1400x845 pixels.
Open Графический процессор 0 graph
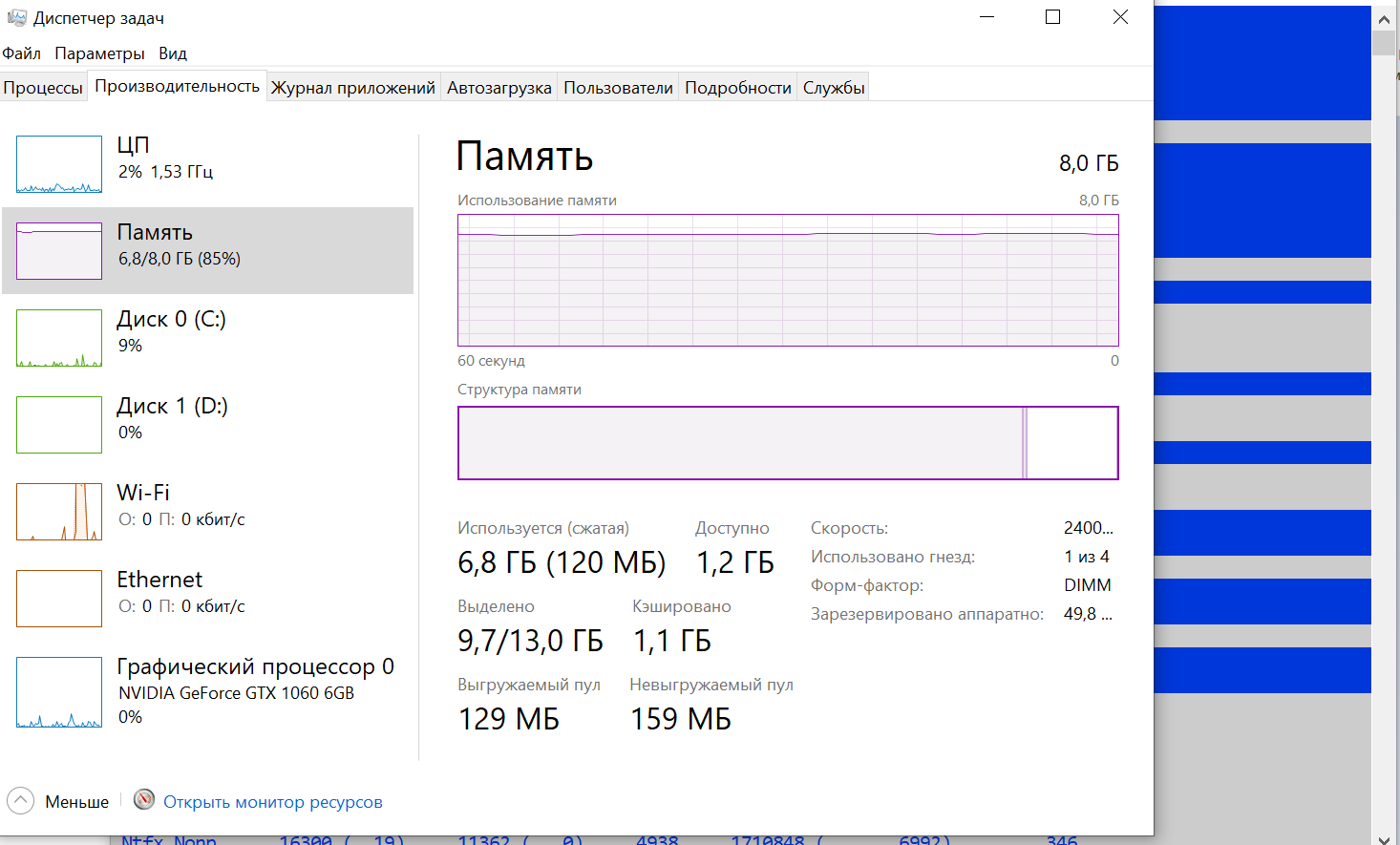coord(59,692)
